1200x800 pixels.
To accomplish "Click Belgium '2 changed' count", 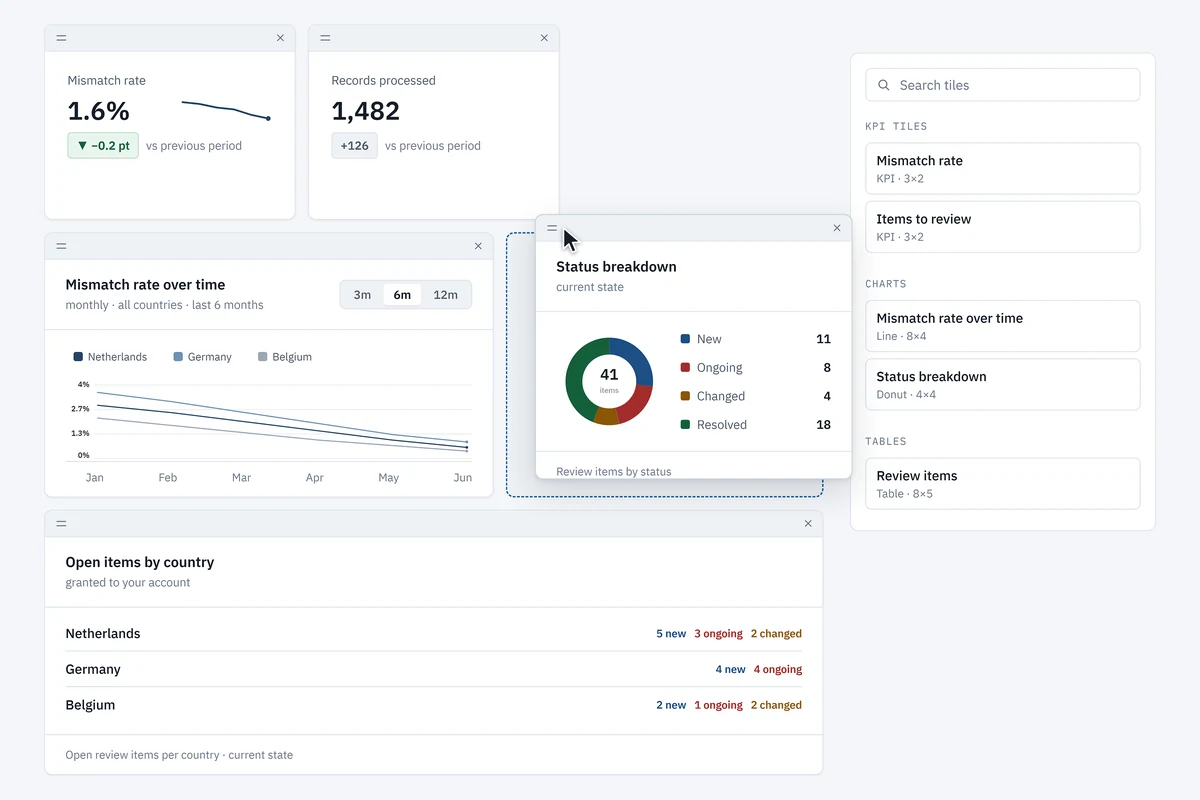I will click(776, 705).
